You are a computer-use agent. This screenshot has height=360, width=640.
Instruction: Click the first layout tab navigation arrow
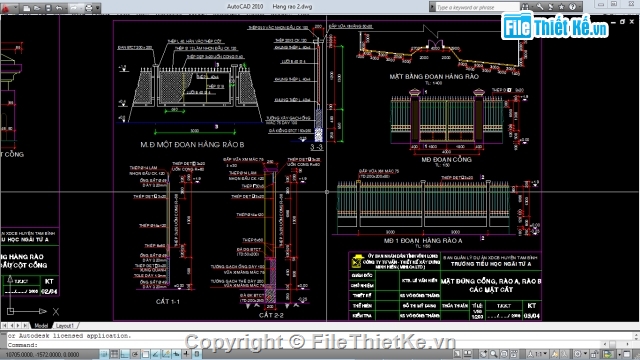coord(4,326)
